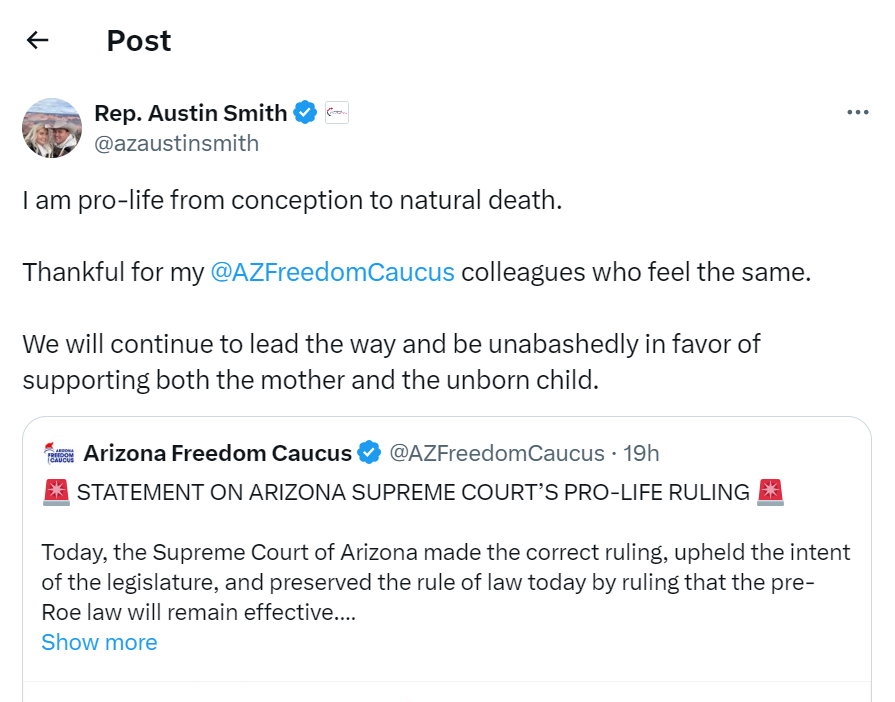Open the quoted post's Supreme Court ruling text
Screen dimensions: 895x702
click(445, 581)
